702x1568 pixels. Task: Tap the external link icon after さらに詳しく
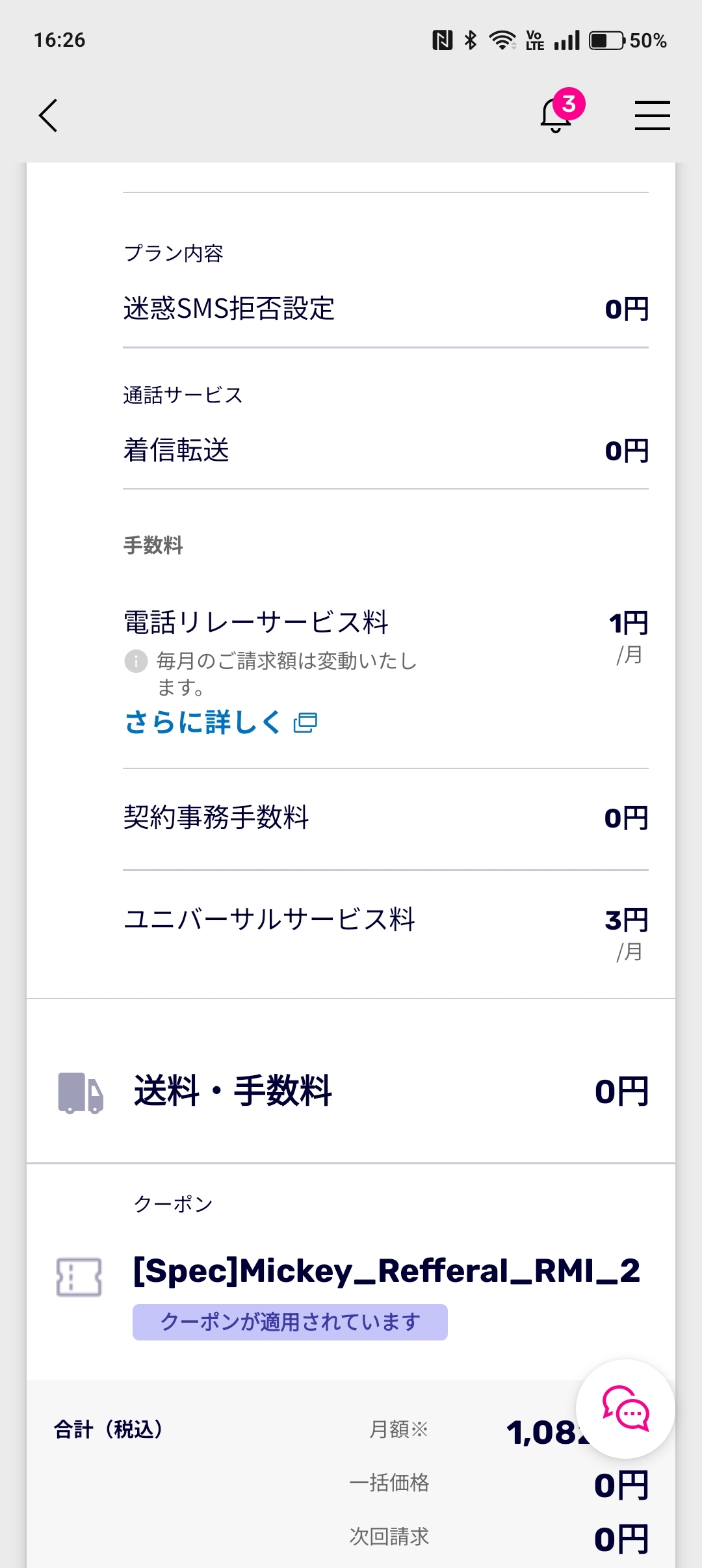pyautogui.click(x=305, y=722)
